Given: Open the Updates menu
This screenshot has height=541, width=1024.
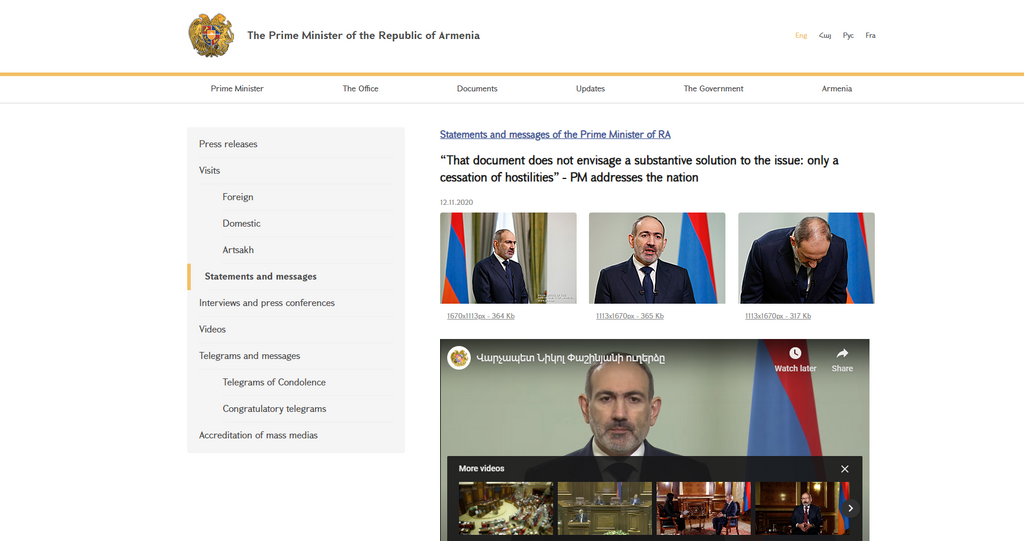Looking at the screenshot, I should point(590,89).
